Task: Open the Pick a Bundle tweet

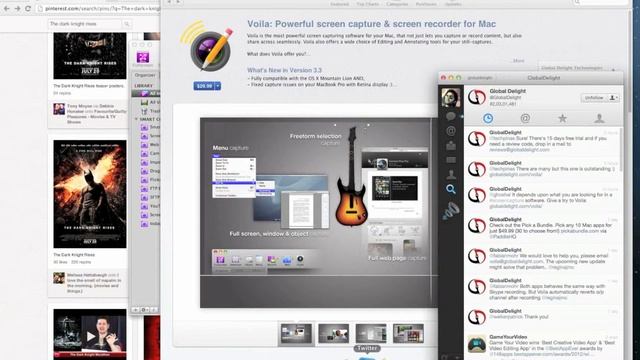Action: [x=543, y=229]
